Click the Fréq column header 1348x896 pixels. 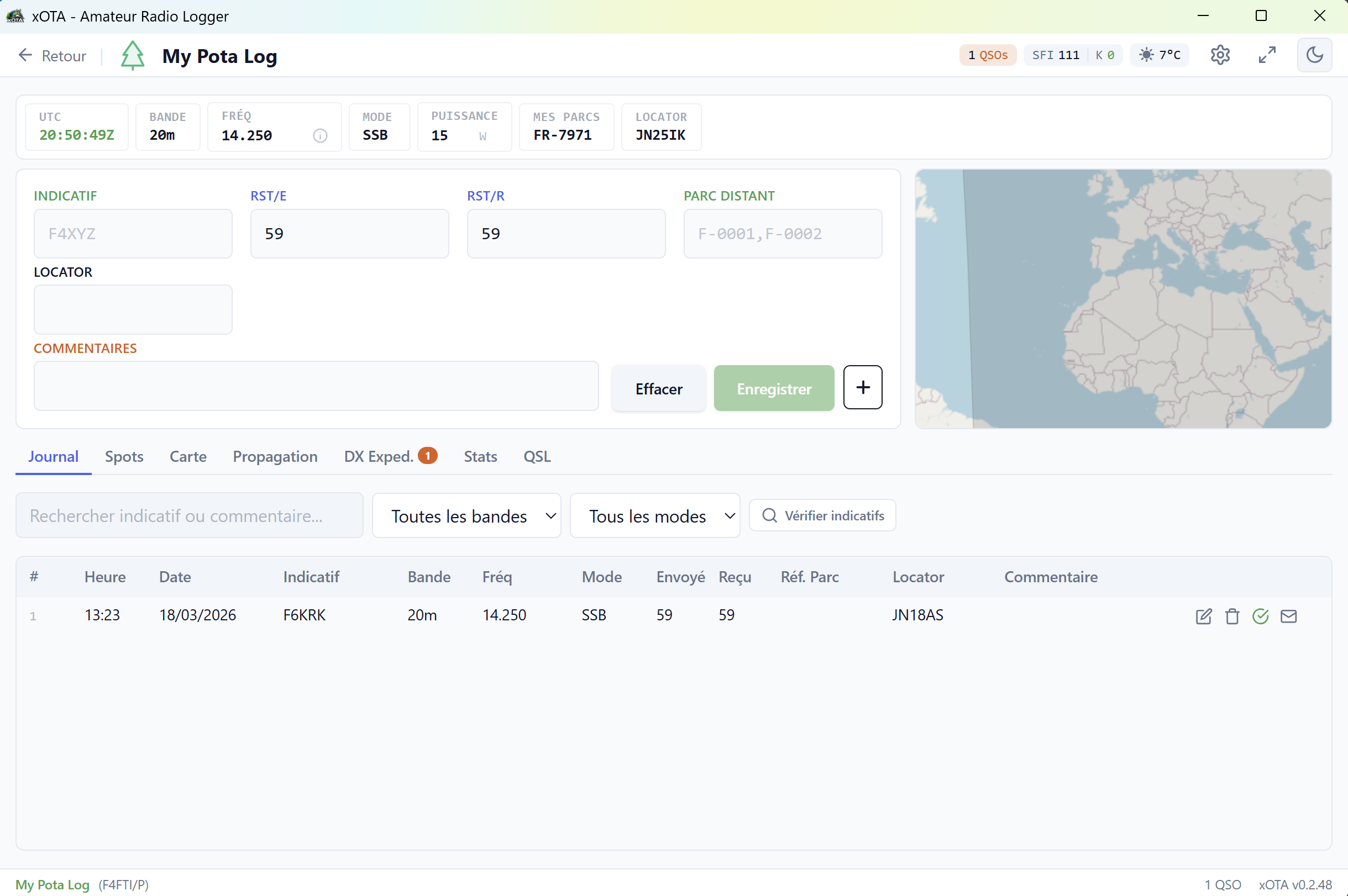[x=497, y=577]
